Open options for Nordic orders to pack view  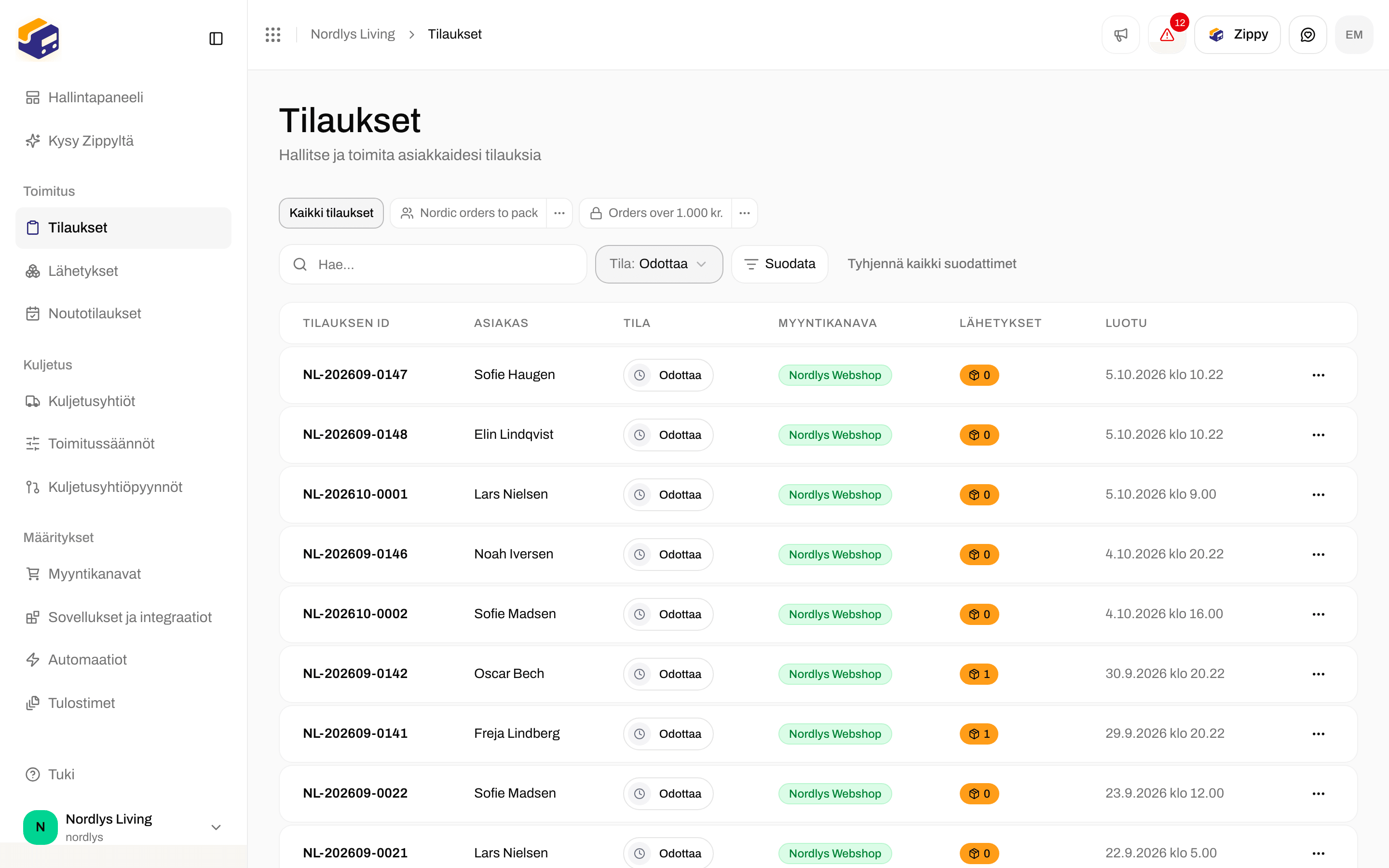[559, 213]
